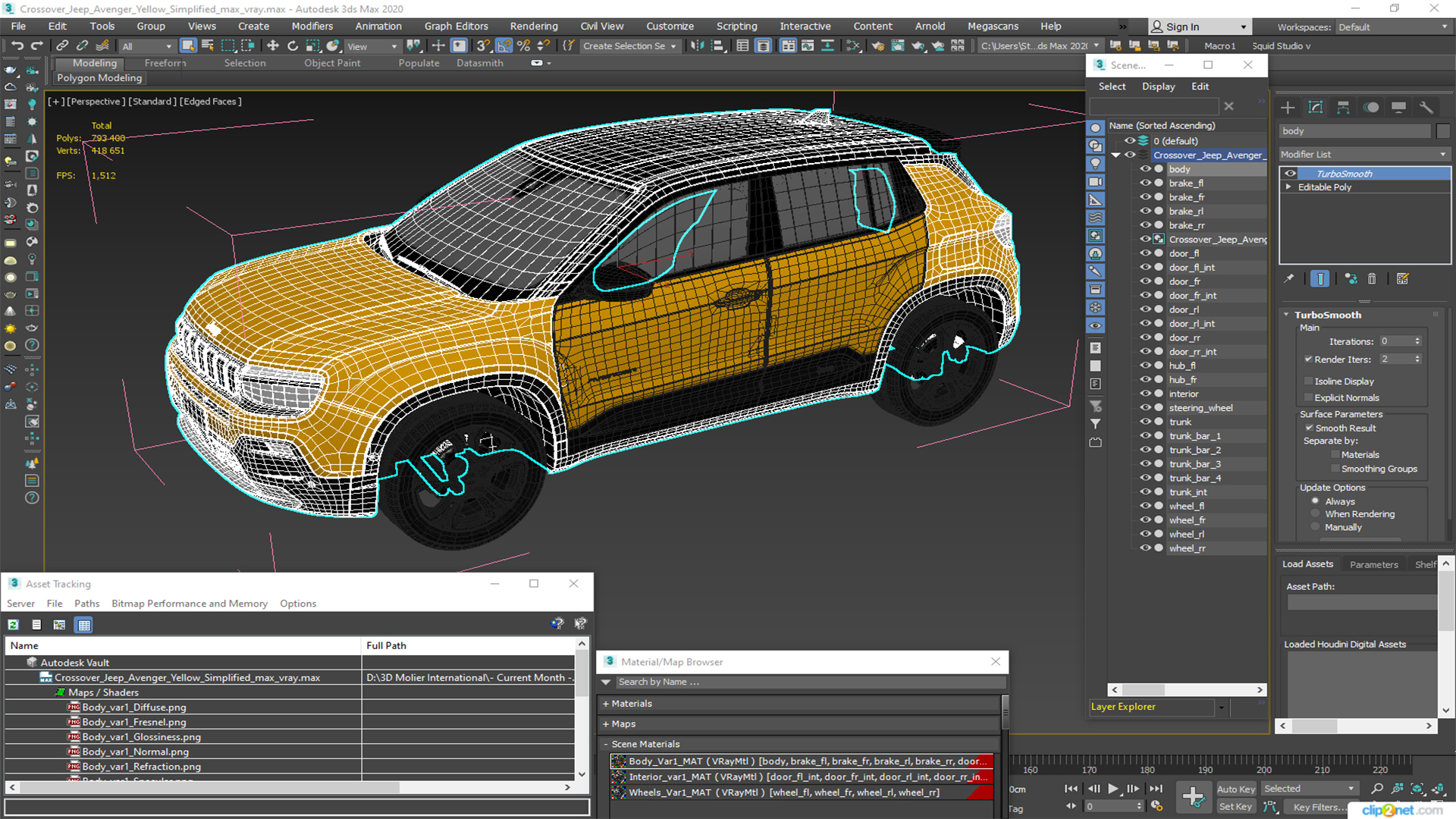Toggle the Angle Snap button

[504, 45]
